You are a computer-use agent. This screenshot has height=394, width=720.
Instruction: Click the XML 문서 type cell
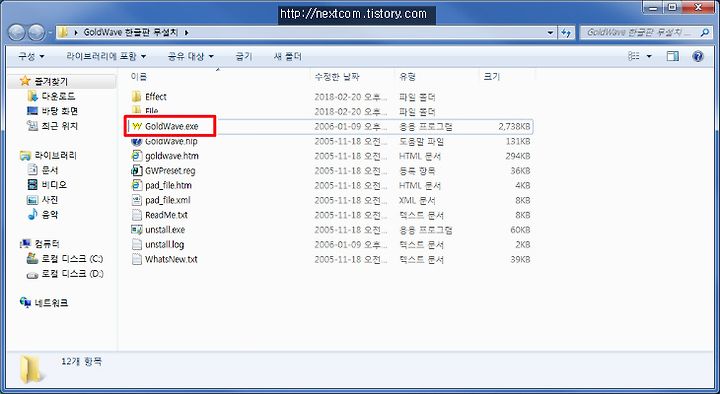[417, 200]
